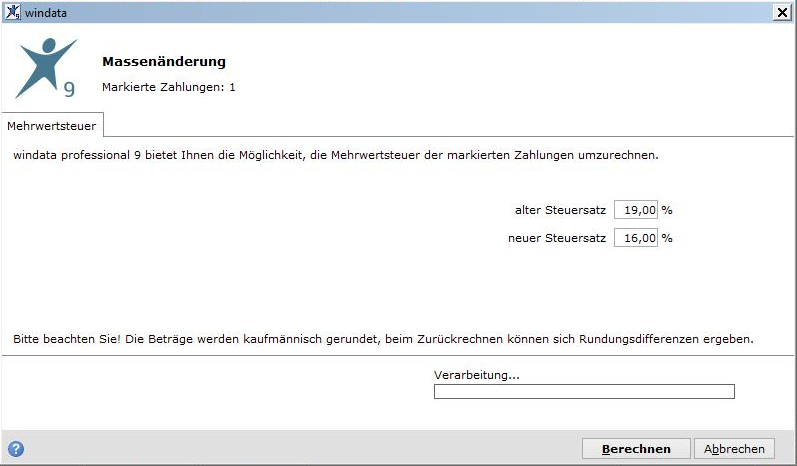797x466 pixels.
Task: Click the 'Markierte Zahlungen: 1' text
Action: [169, 87]
